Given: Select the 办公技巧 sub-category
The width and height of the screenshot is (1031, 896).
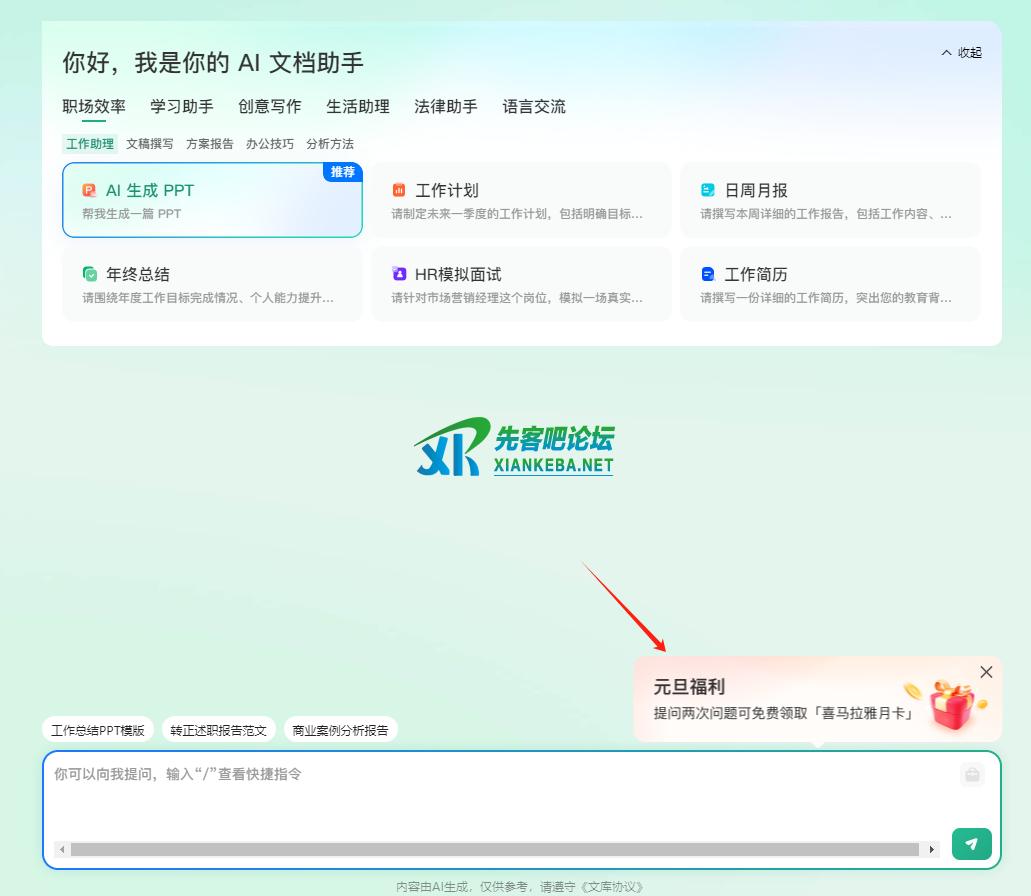Looking at the screenshot, I should tap(270, 144).
